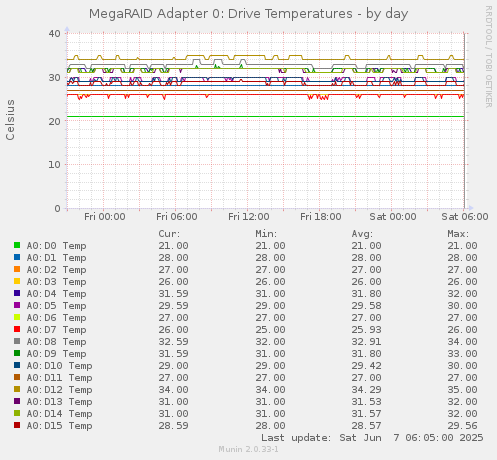497x460 pixels.
Task: Click the A0:D5 Temp purple legend swatch
Action: point(17,305)
